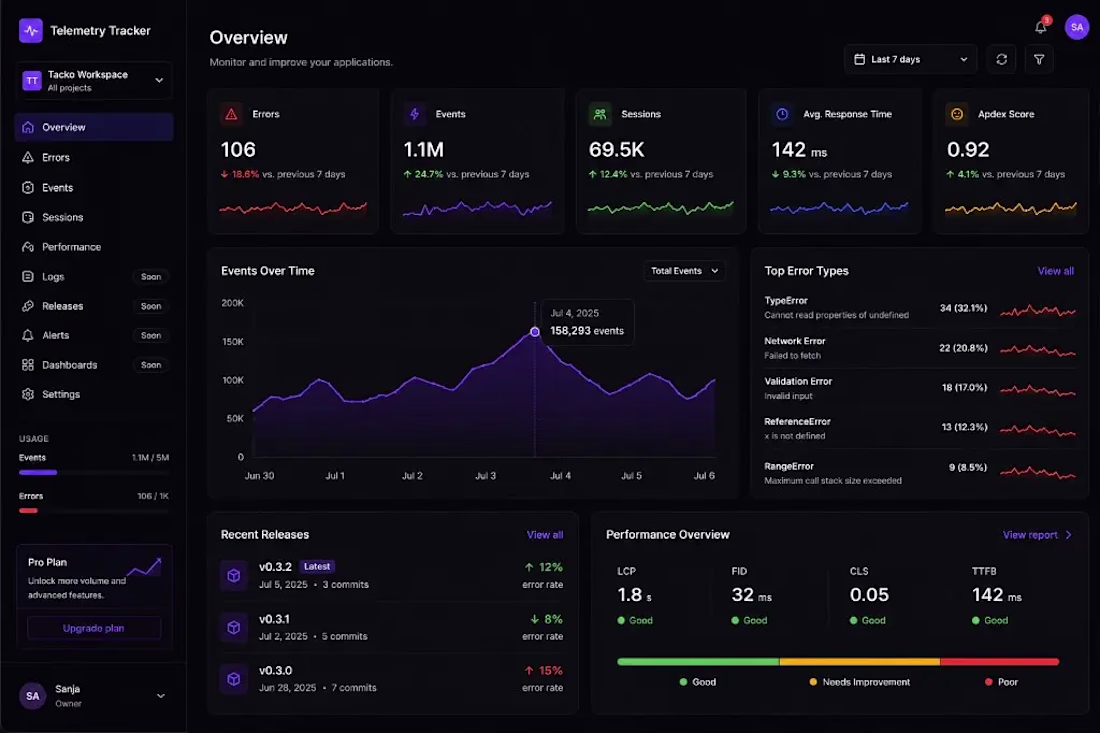The image size is (1100, 733).
Task: Expand the Tacko Workspace selector
Action: pos(93,81)
